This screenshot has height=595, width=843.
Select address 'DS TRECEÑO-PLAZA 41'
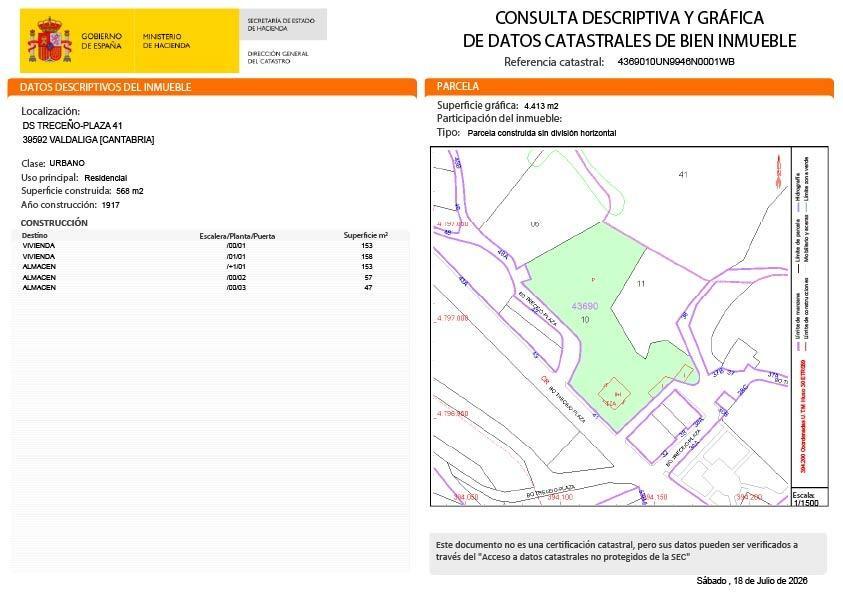(x=73, y=125)
